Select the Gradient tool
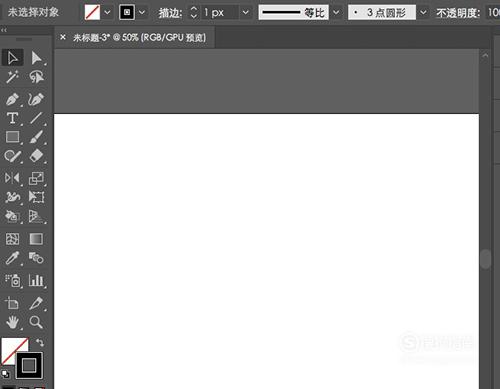500x389 pixels. click(36, 239)
